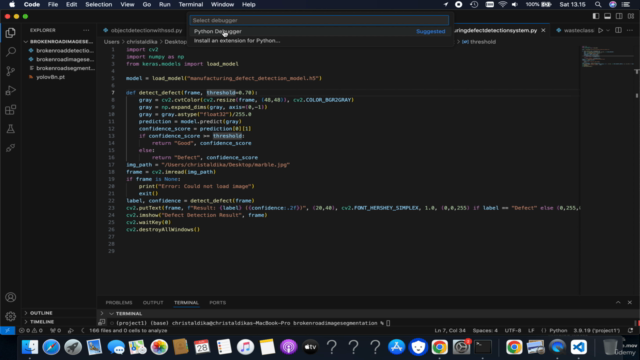Open yolov8n.pt in Explorer
This screenshot has height=360, width=640.
pos(58,77)
